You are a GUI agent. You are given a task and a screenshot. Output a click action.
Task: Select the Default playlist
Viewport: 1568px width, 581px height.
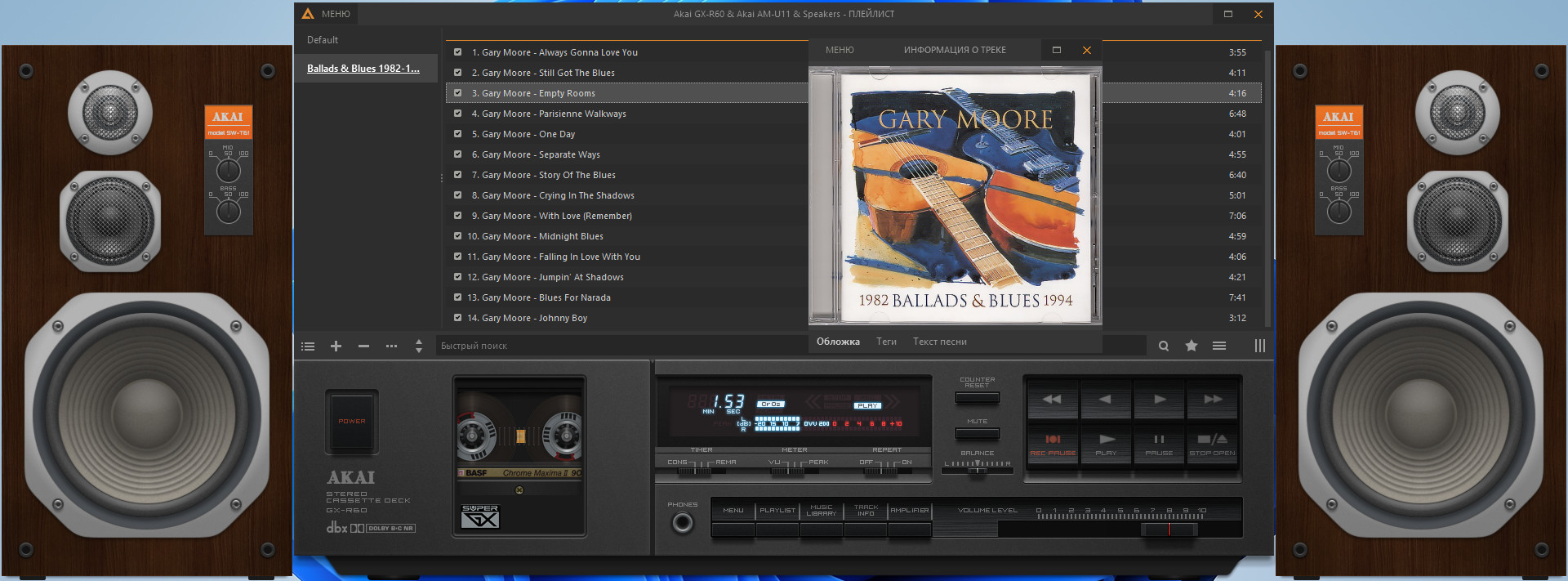pyautogui.click(x=323, y=40)
